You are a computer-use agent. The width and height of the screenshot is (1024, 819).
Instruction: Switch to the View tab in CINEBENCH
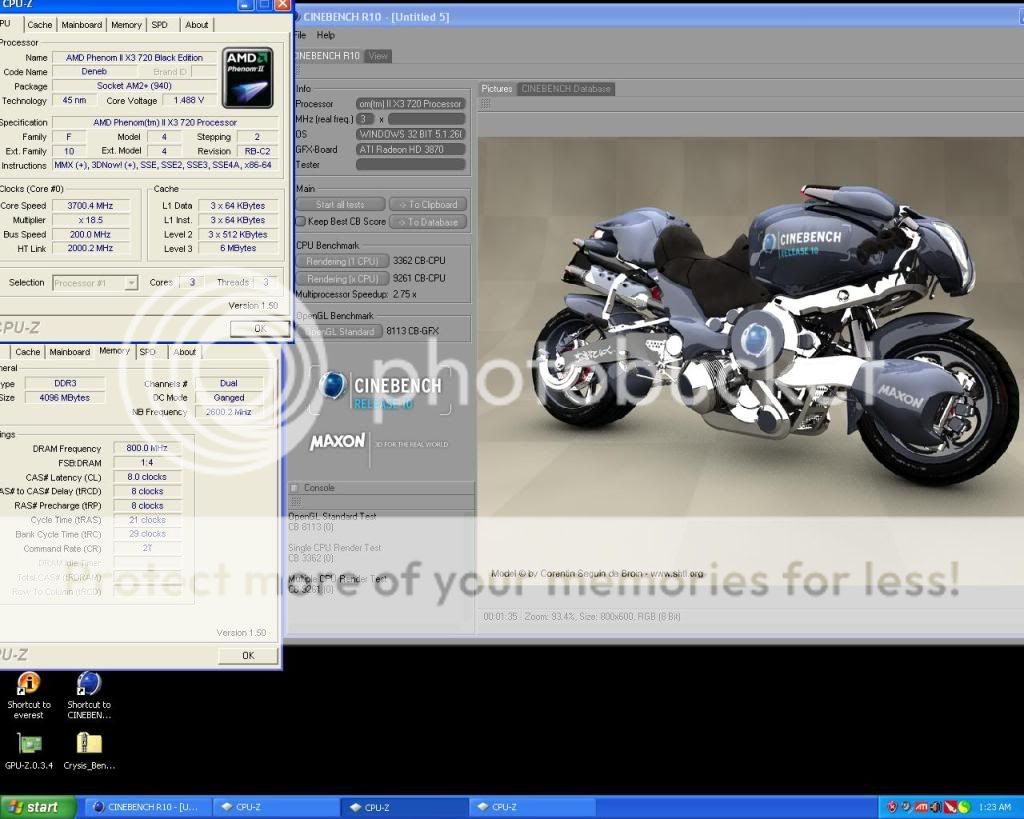378,56
